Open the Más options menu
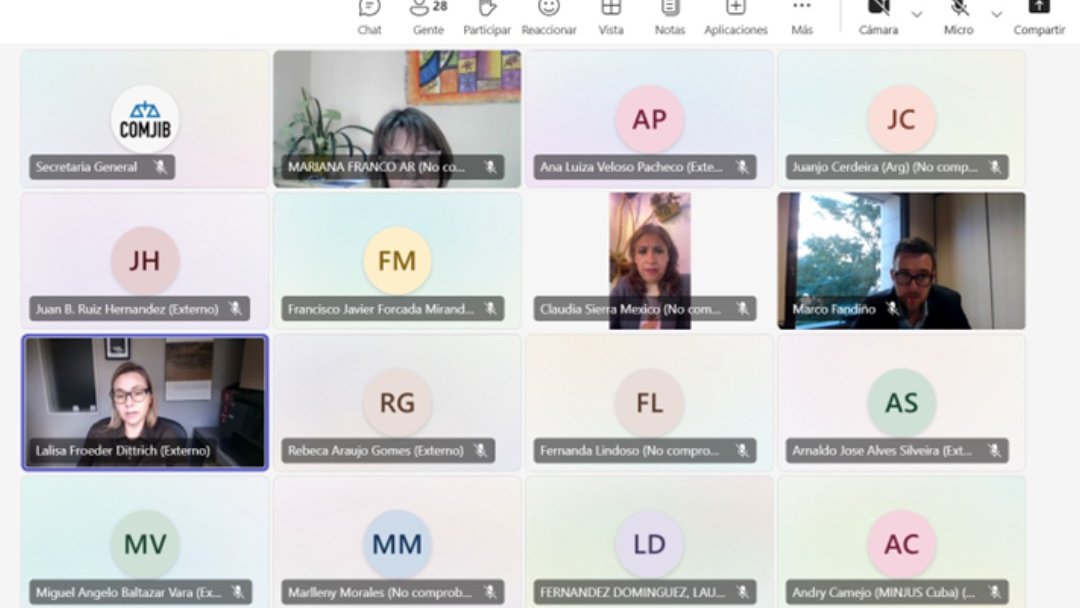Image resolution: width=1080 pixels, height=608 pixels. pyautogui.click(x=802, y=17)
